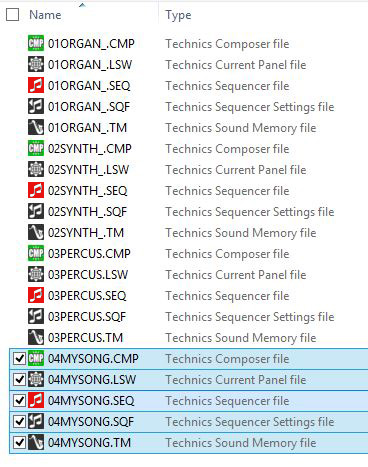Uncheck the 04MYSONG.LSW checkbox
The width and height of the screenshot is (368, 467).
click(19, 379)
